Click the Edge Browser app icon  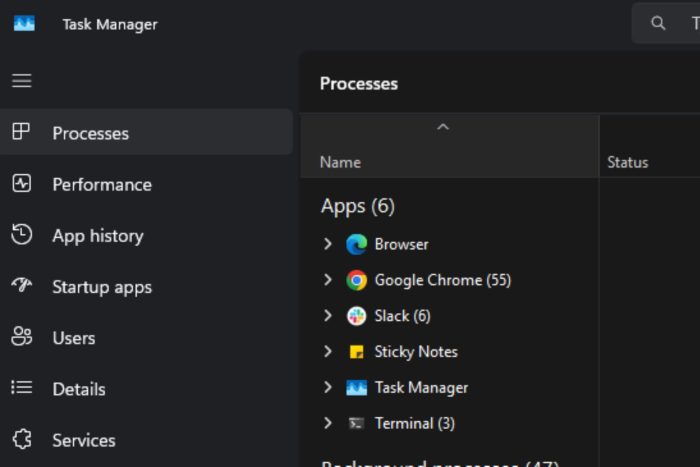pos(356,244)
